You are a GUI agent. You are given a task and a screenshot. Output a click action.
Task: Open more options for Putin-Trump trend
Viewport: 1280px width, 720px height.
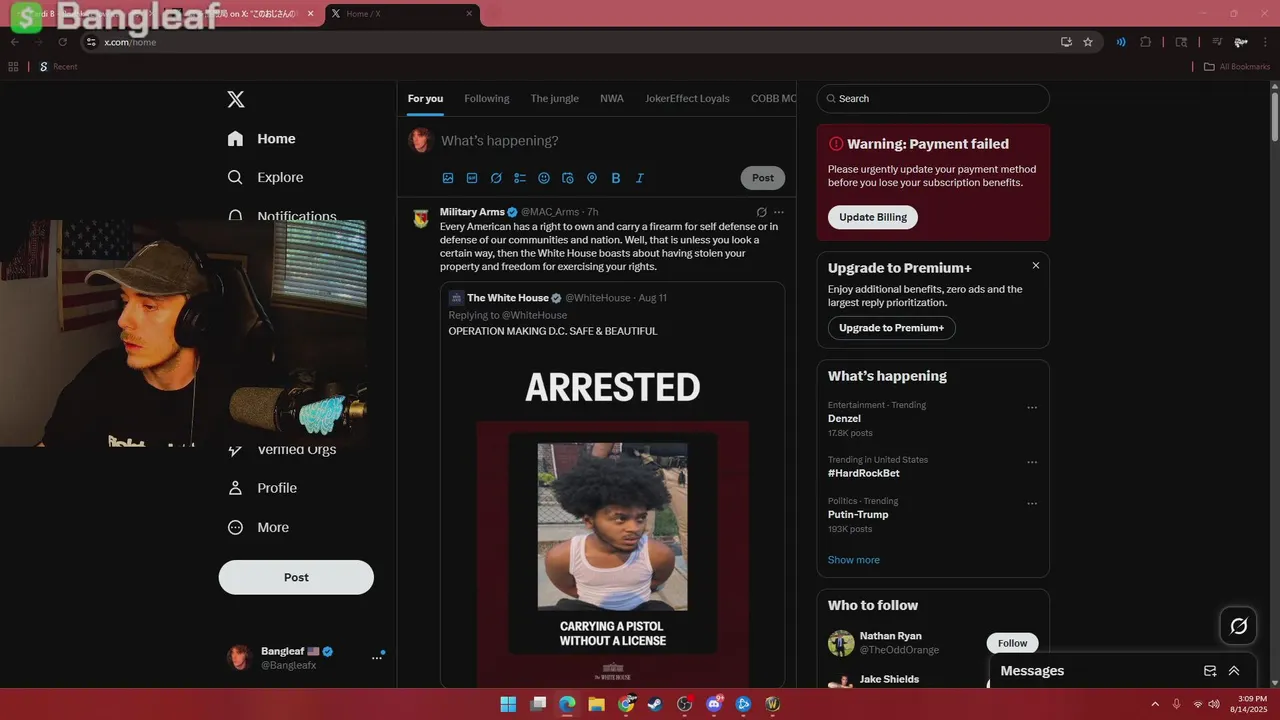[x=1032, y=504]
